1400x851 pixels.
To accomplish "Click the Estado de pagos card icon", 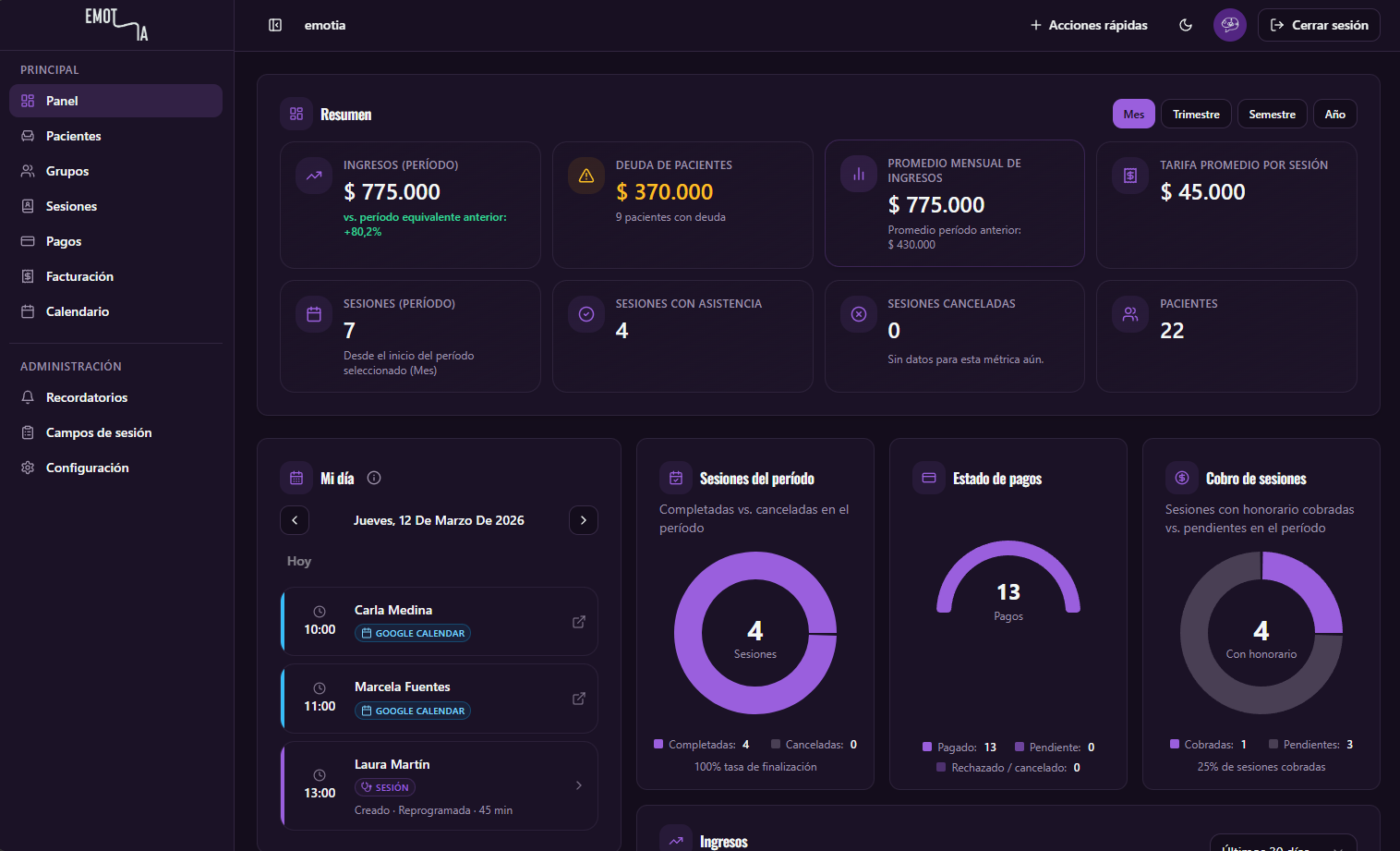I will (x=929, y=478).
